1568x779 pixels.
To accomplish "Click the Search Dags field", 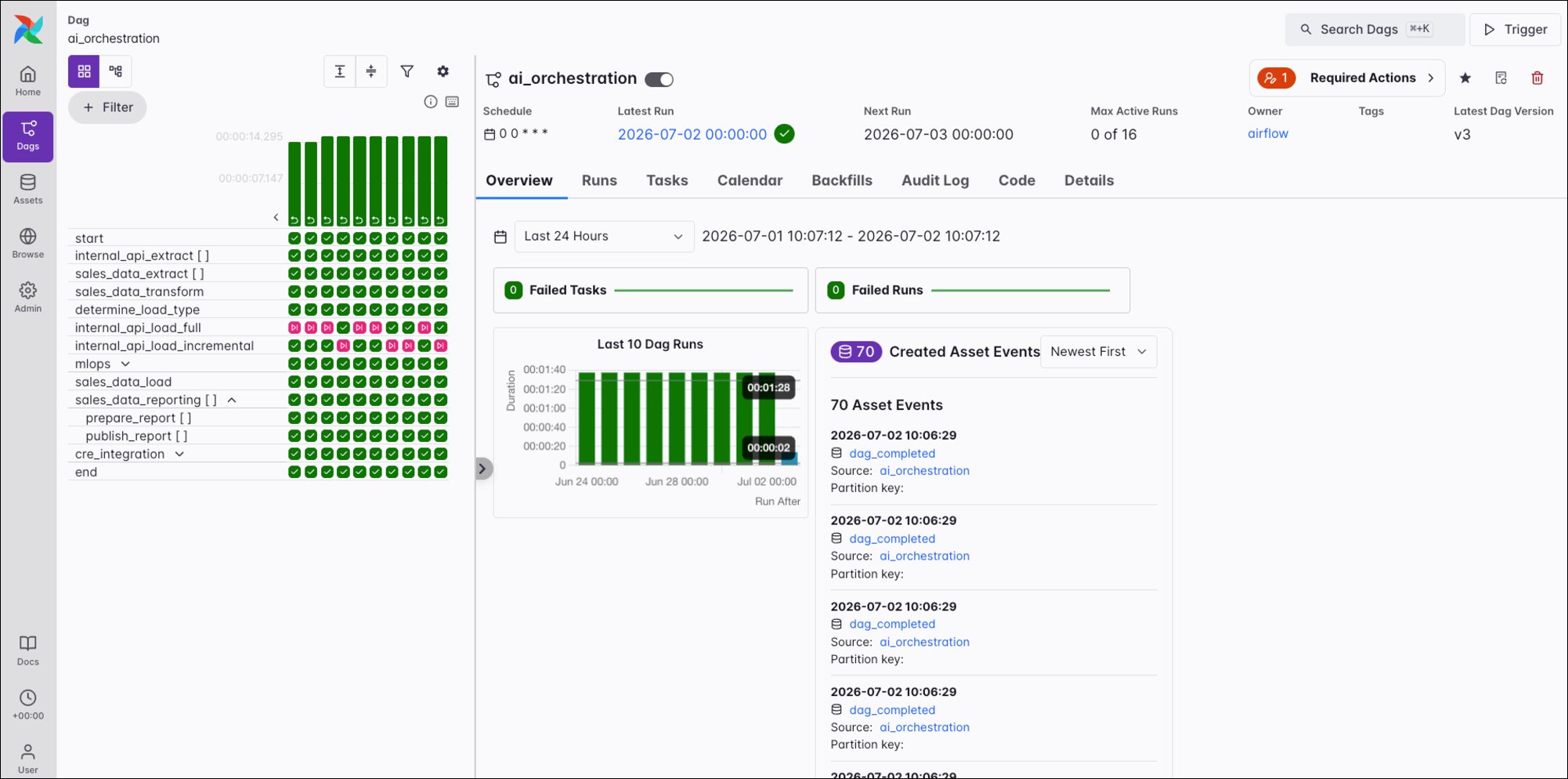I will pyautogui.click(x=1375, y=29).
